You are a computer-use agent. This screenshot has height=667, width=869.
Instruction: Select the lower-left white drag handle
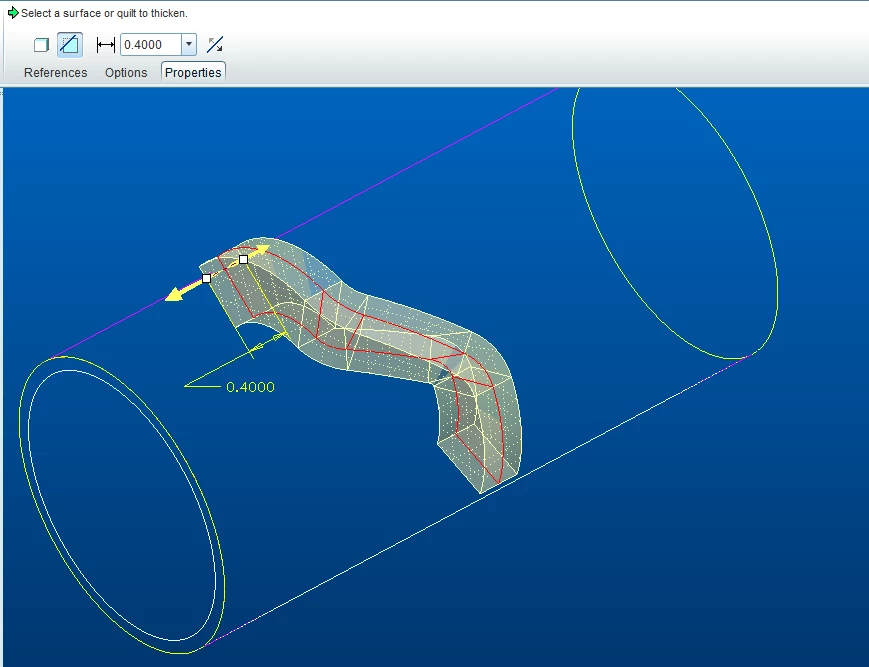point(206,279)
